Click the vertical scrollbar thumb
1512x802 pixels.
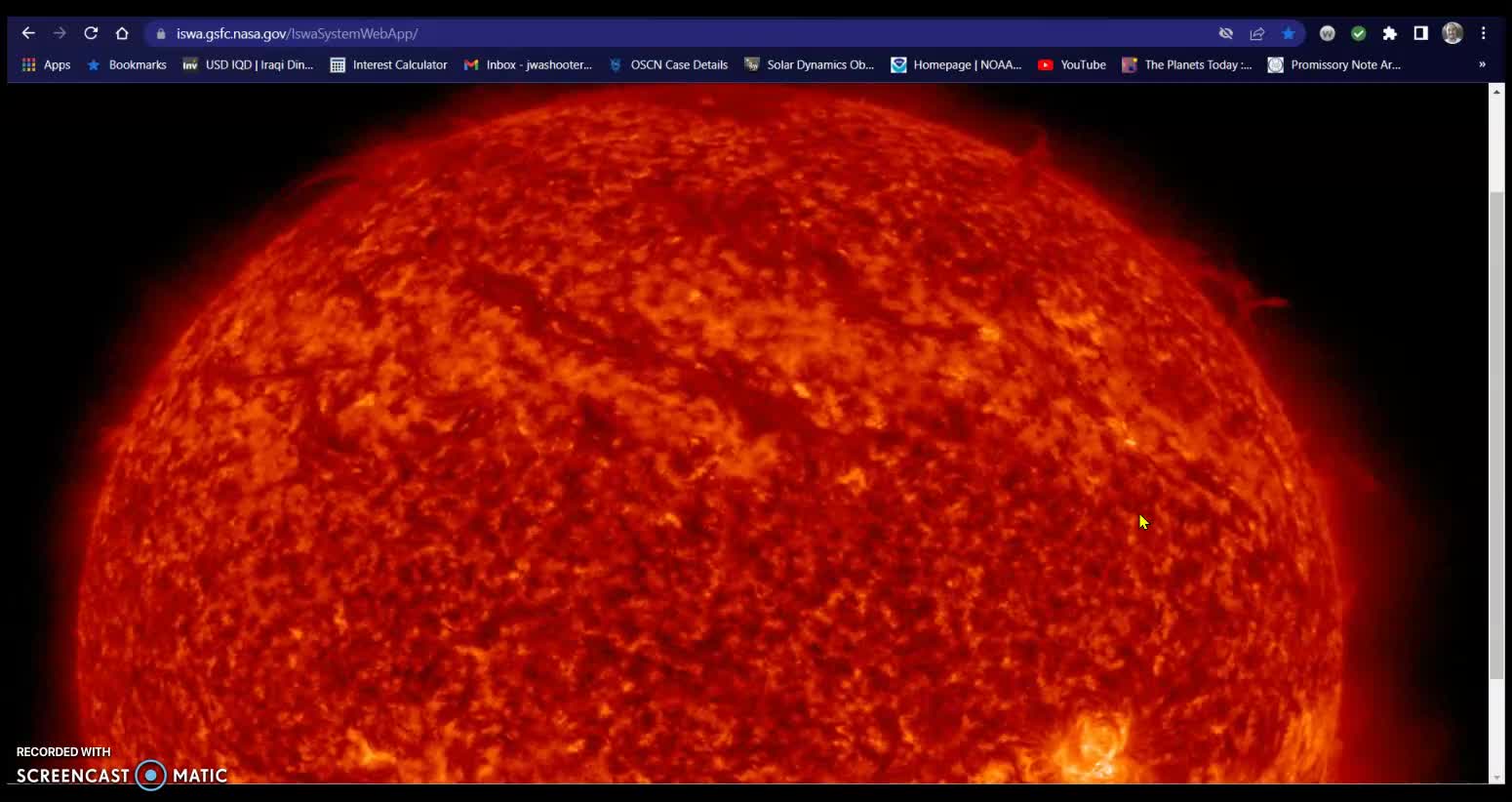[x=1496, y=435]
